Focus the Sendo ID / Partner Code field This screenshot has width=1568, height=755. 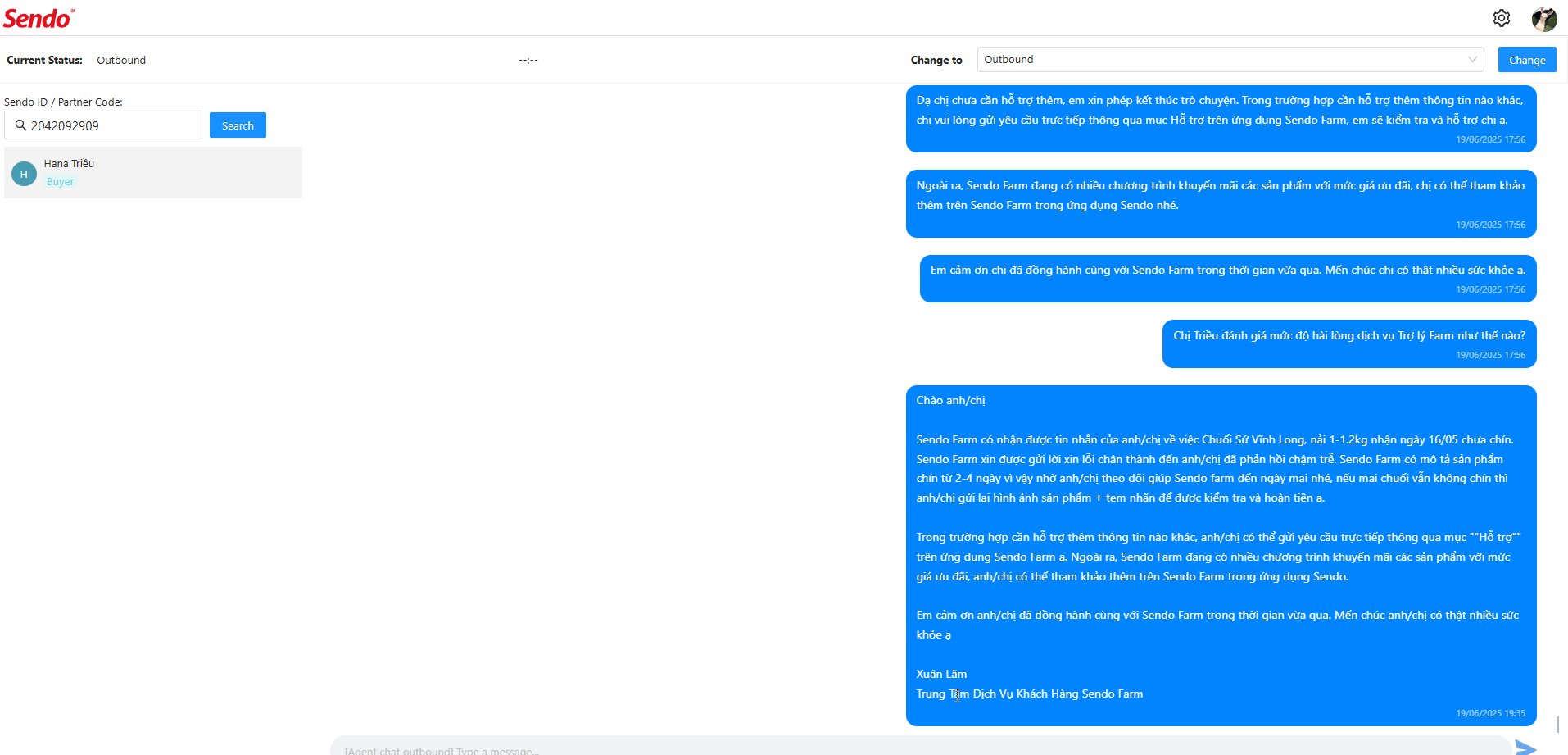pos(103,125)
